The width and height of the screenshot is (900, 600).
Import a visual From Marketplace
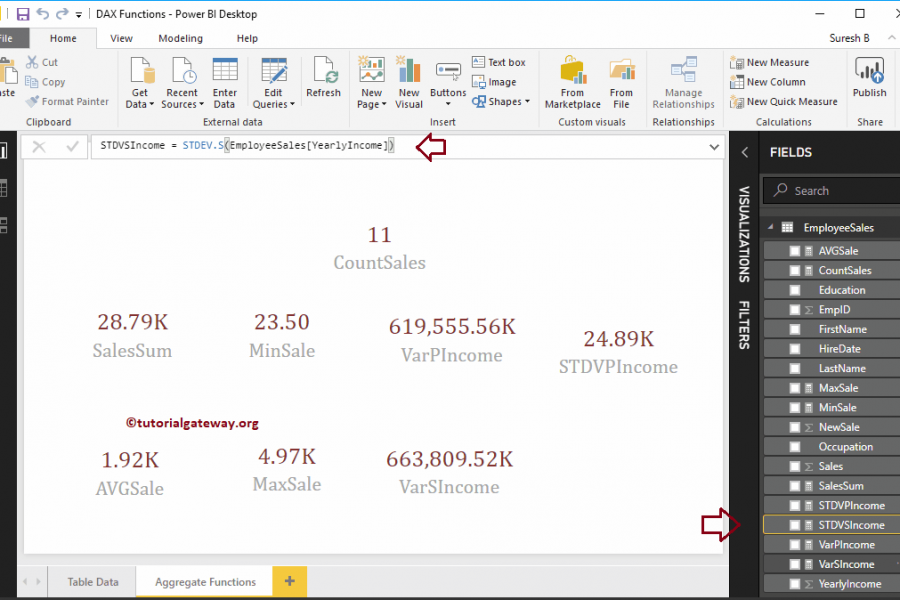(572, 82)
